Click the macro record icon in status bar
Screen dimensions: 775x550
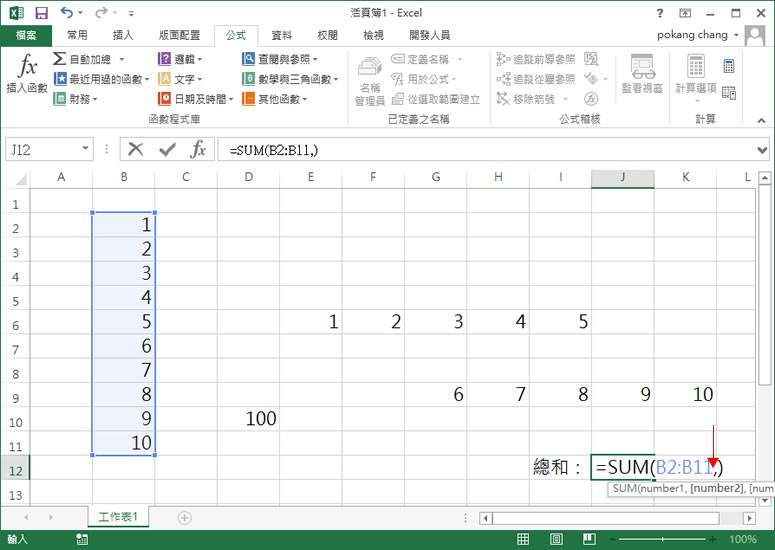82,540
